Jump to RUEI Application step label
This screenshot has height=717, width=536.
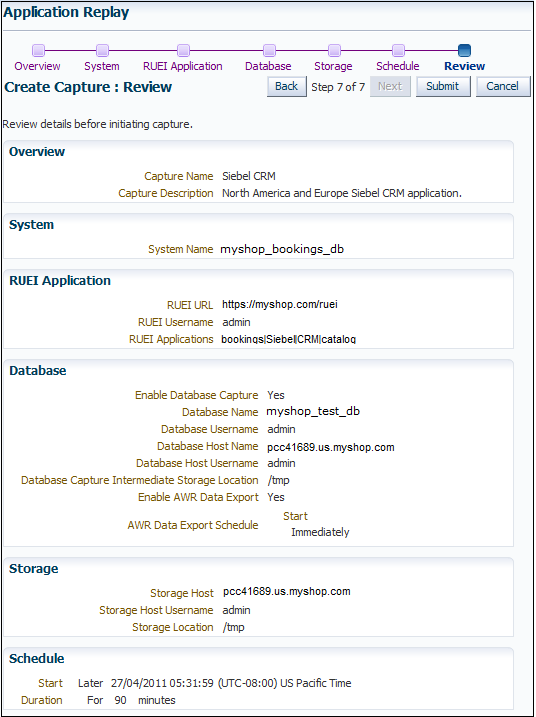coord(183,66)
